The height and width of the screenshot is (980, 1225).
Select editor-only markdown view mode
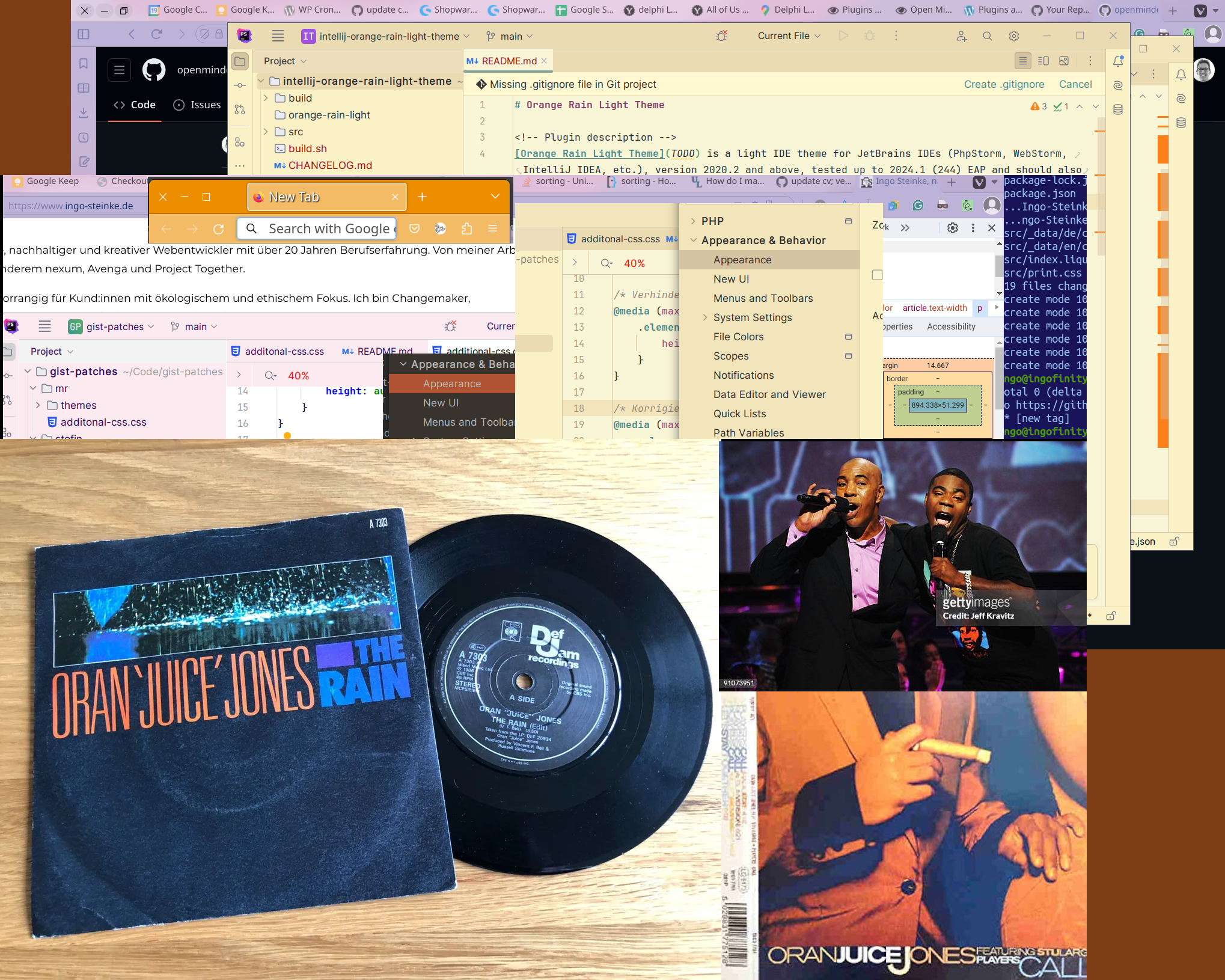tap(1022, 61)
